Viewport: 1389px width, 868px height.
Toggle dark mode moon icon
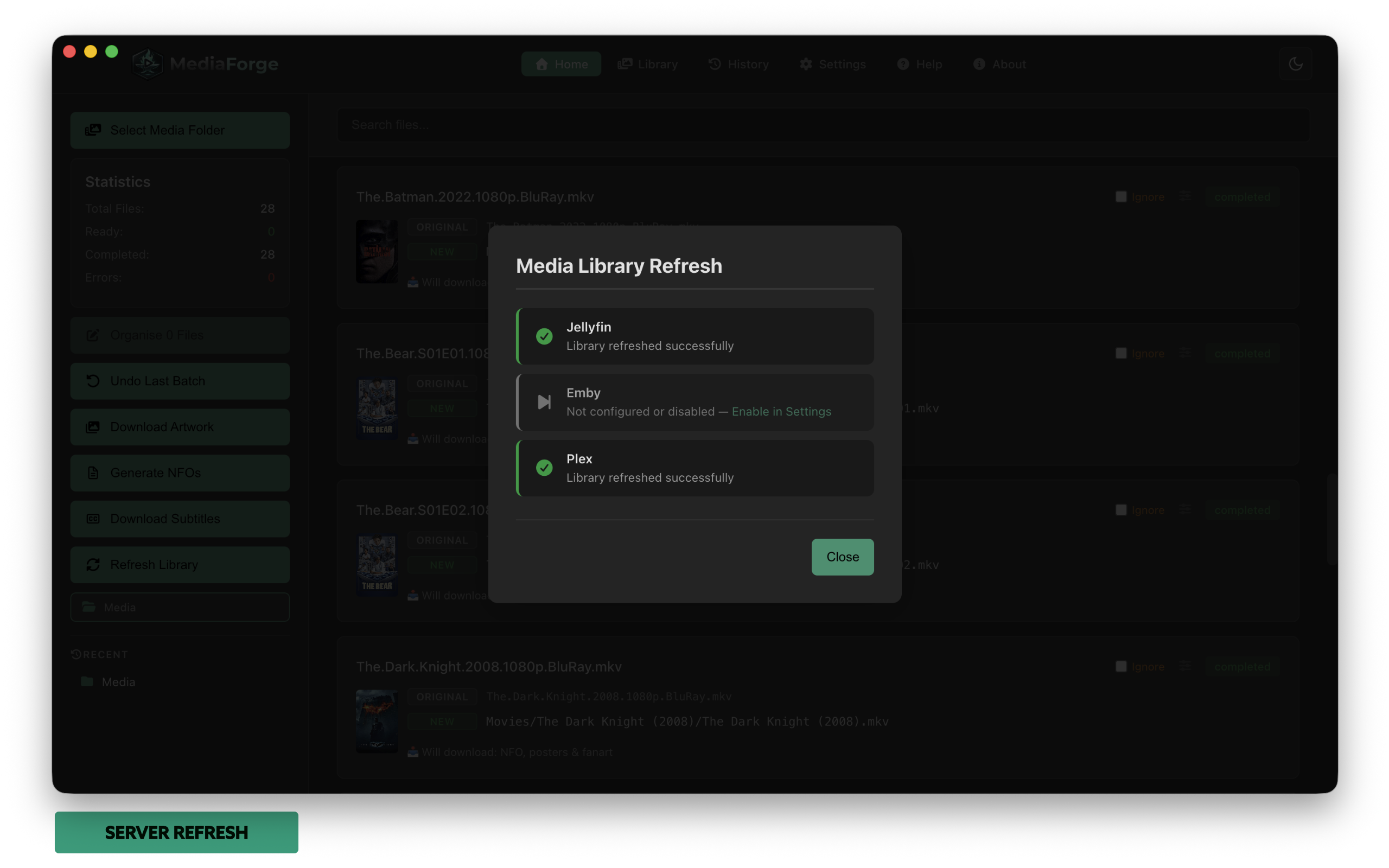pos(1295,63)
